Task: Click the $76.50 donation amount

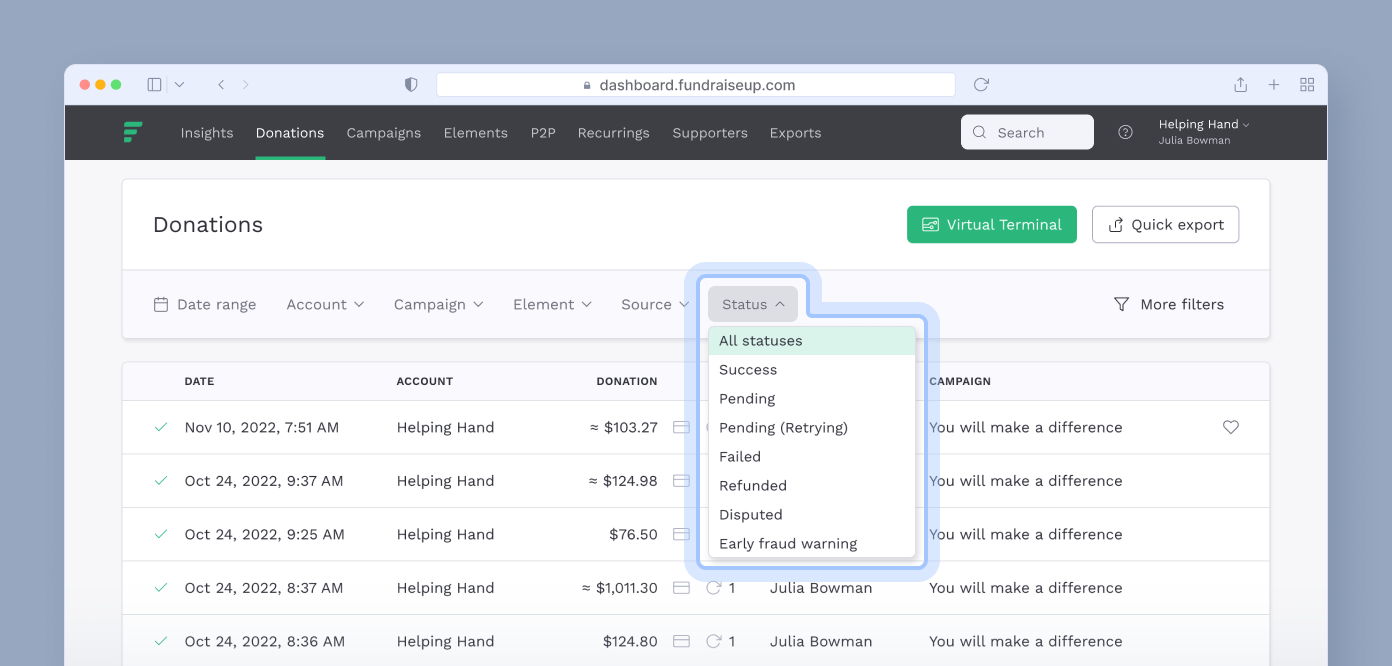Action: tap(633, 534)
